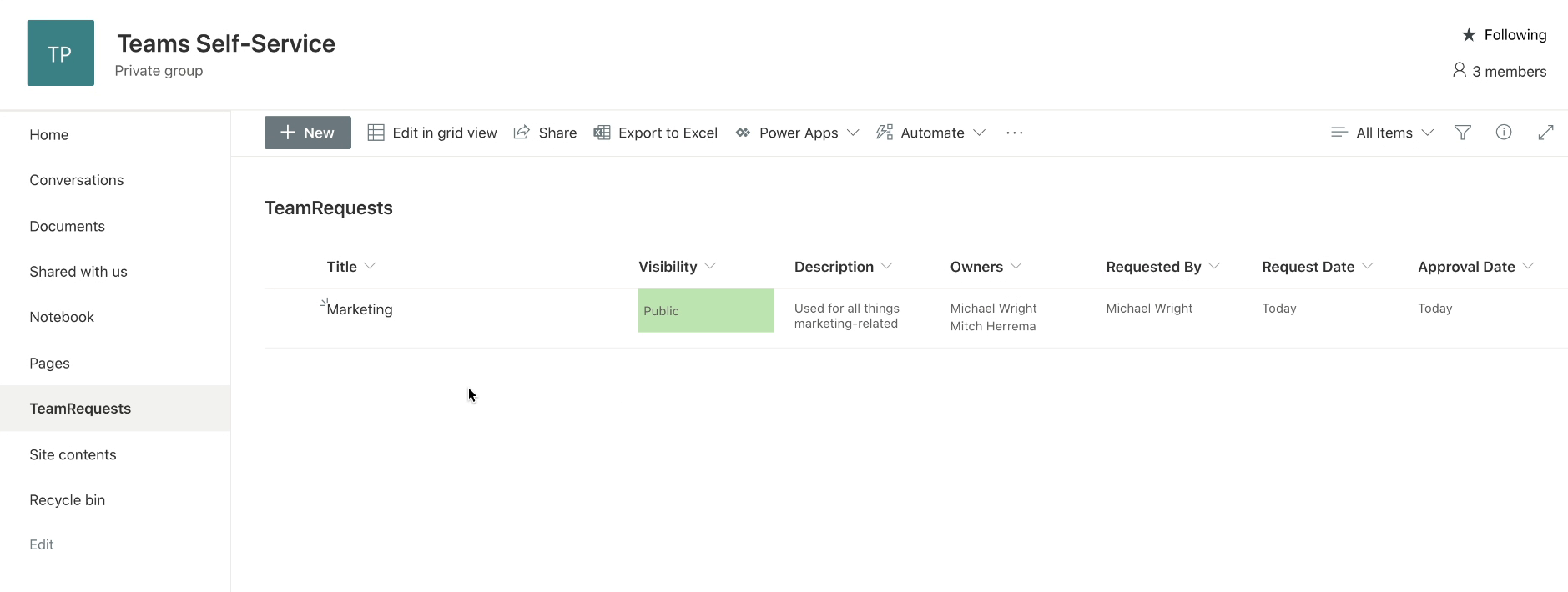Expand content with the full-screen arrow icon
Viewport: 1568px width, 592px height.
click(1545, 133)
